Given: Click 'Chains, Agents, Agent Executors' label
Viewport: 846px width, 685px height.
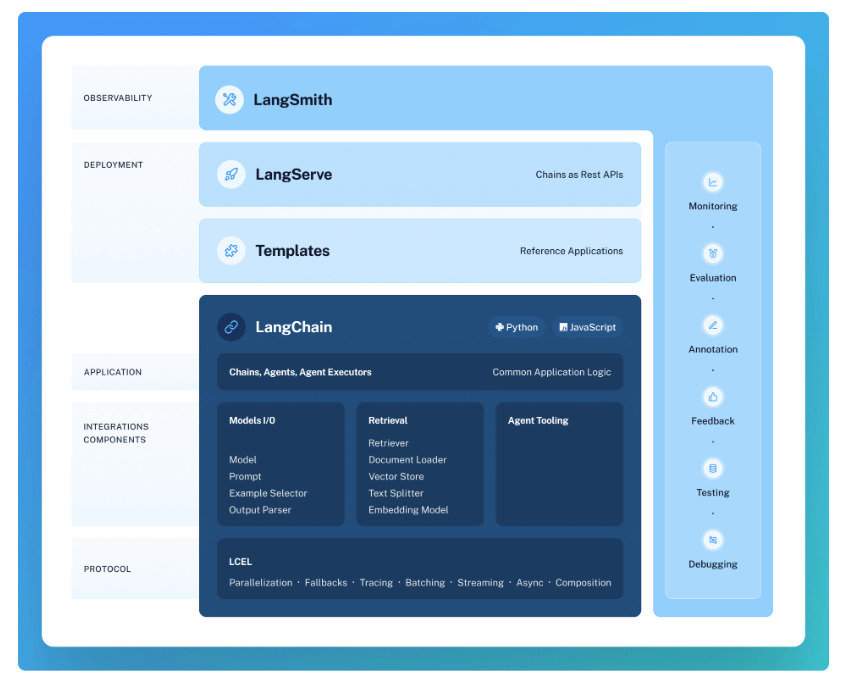Looking at the screenshot, I should pos(300,372).
